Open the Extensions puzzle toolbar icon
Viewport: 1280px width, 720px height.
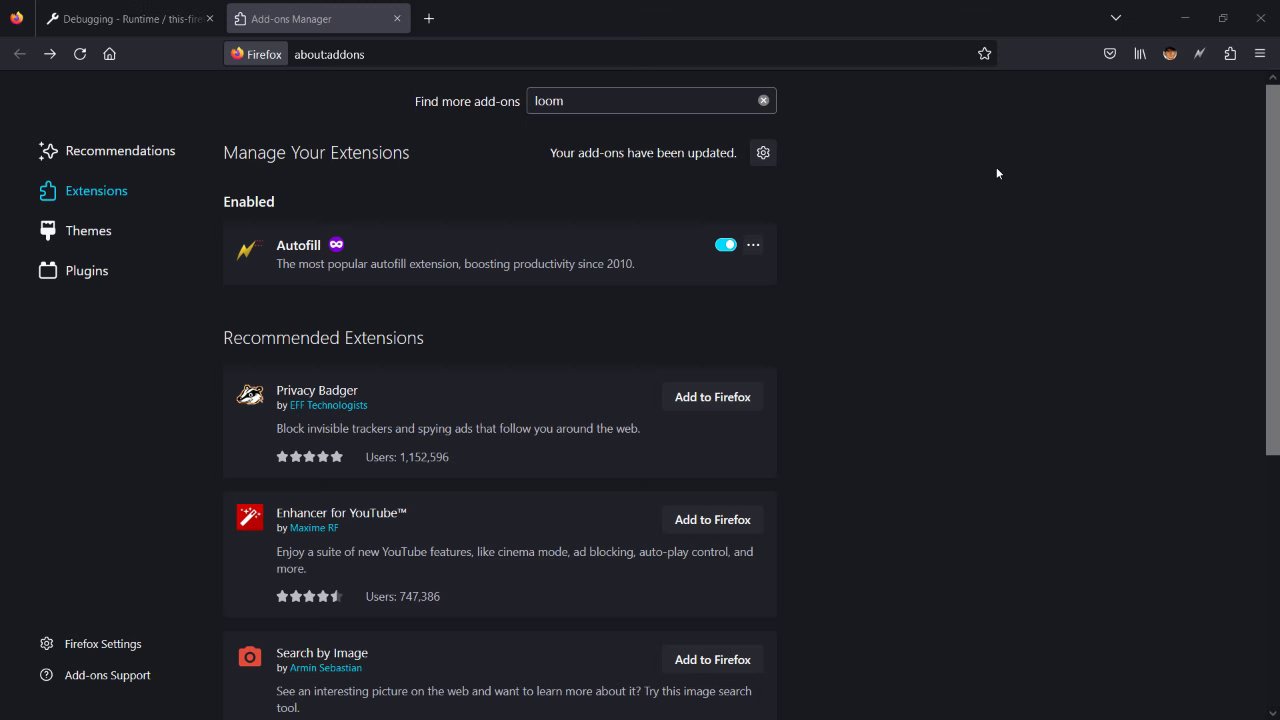click(1230, 54)
